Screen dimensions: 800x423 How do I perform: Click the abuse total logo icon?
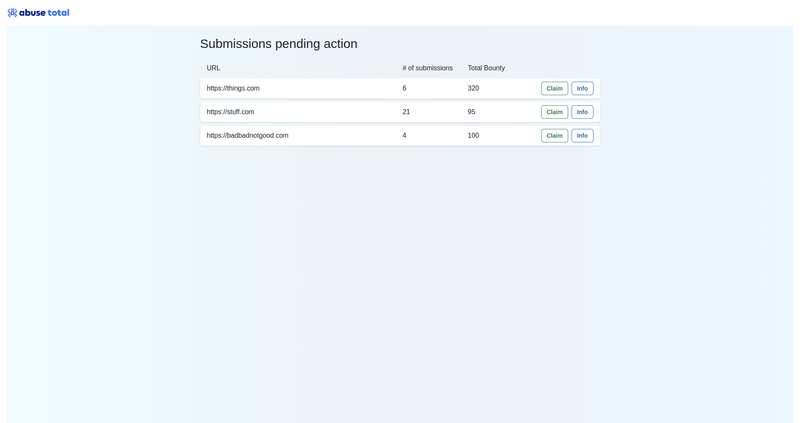point(12,13)
